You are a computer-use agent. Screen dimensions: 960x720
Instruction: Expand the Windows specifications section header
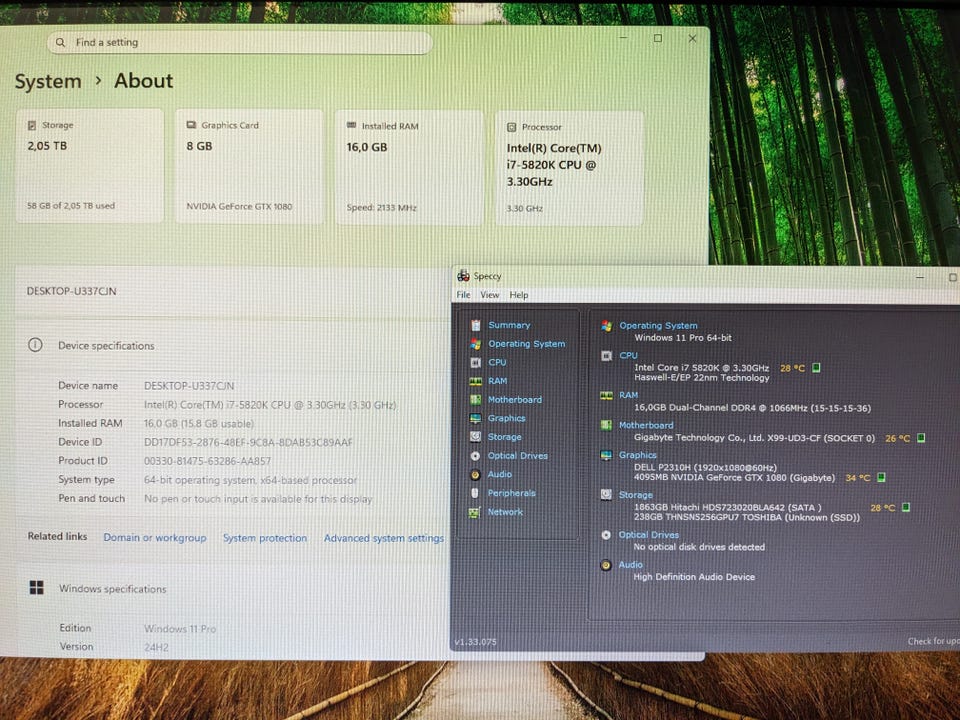click(x=233, y=589)
